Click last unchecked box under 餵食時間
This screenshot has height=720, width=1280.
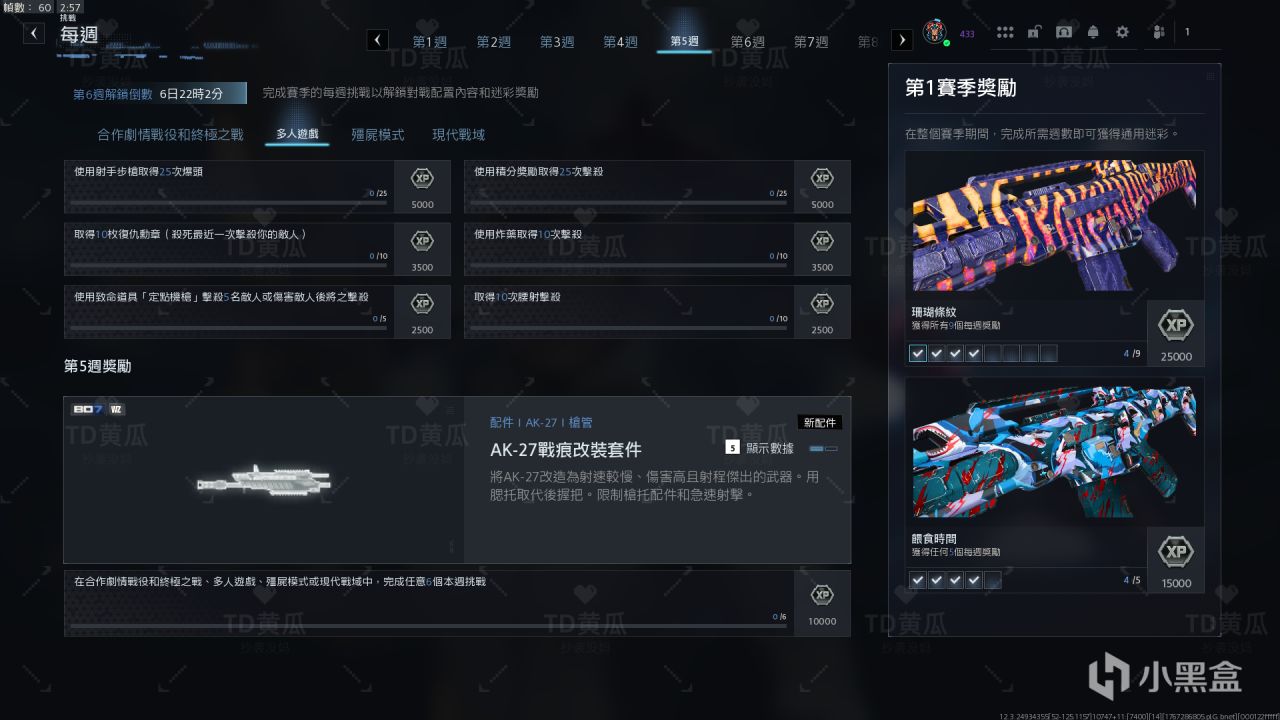(x=993, y=580)
